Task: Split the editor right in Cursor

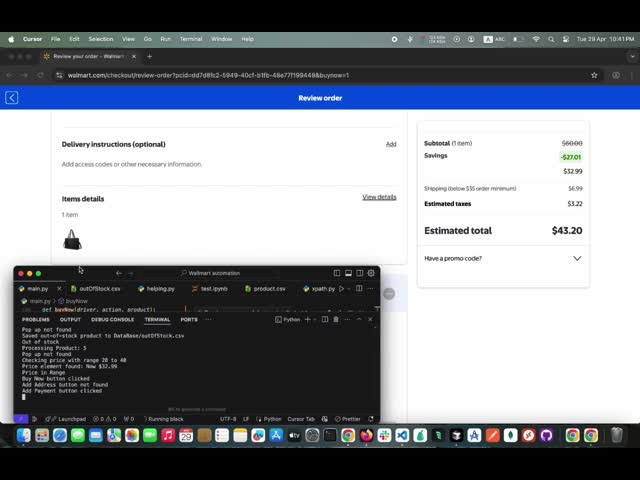Action: (x=359, y=289)
